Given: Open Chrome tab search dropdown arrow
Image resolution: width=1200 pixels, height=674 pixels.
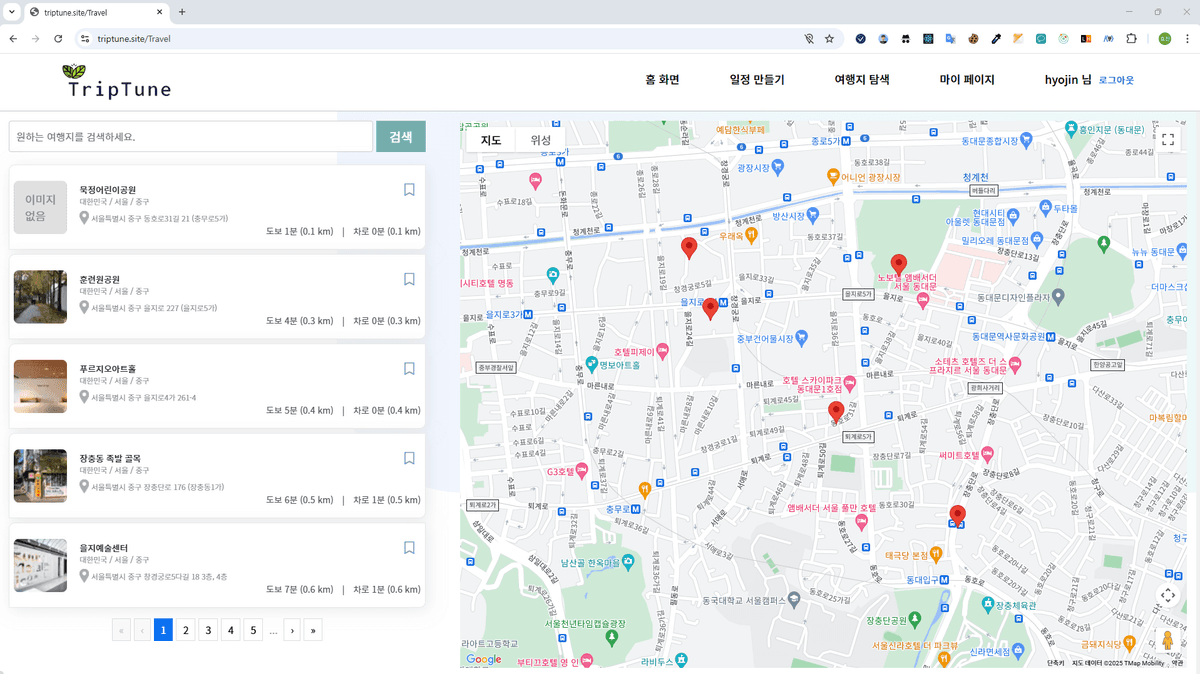Looking at the screenshot, I should tap(11, 12).
